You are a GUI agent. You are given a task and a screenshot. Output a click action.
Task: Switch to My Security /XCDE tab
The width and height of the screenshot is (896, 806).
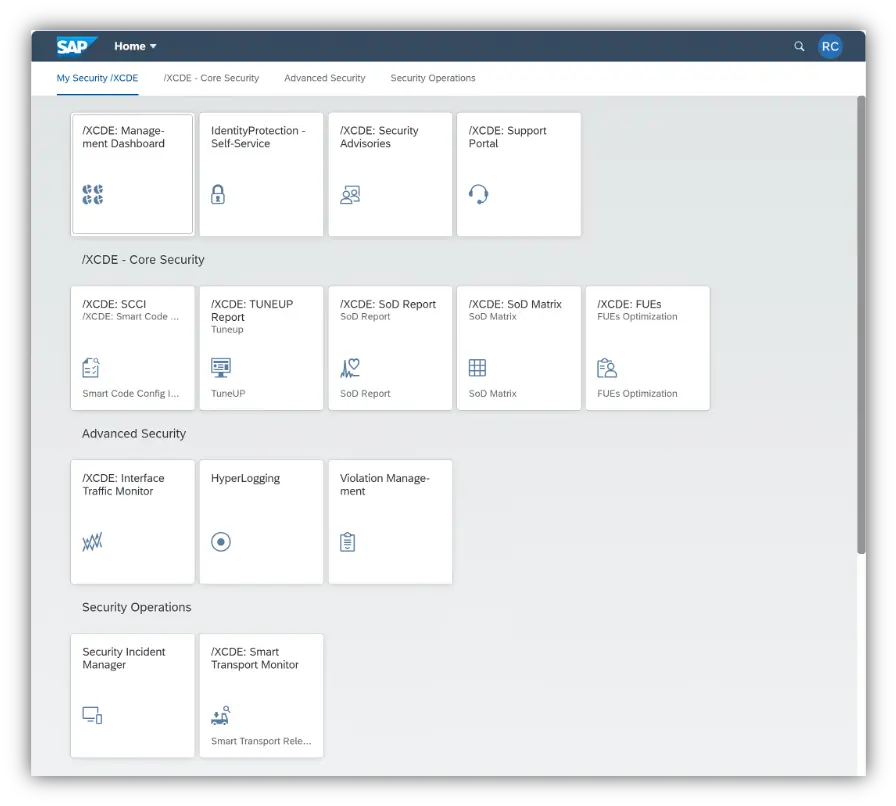coord(97,78)
